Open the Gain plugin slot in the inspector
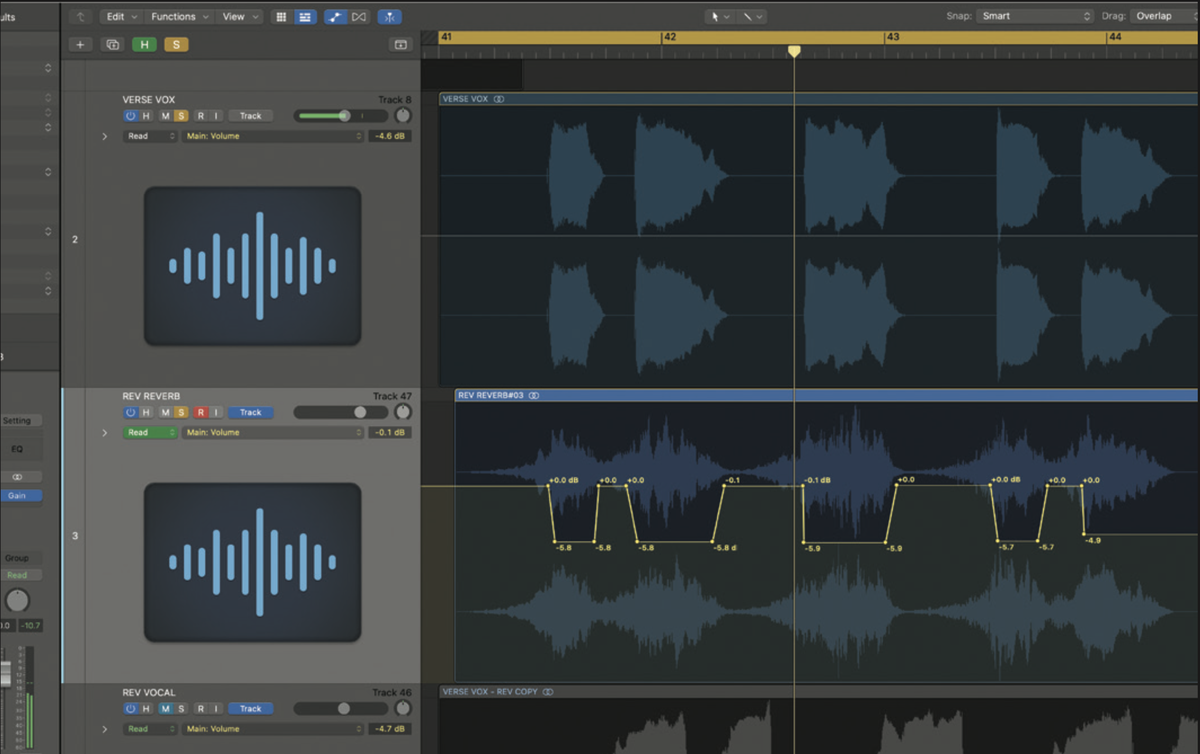The image size is (1200, 754). (x=20, y=494)
